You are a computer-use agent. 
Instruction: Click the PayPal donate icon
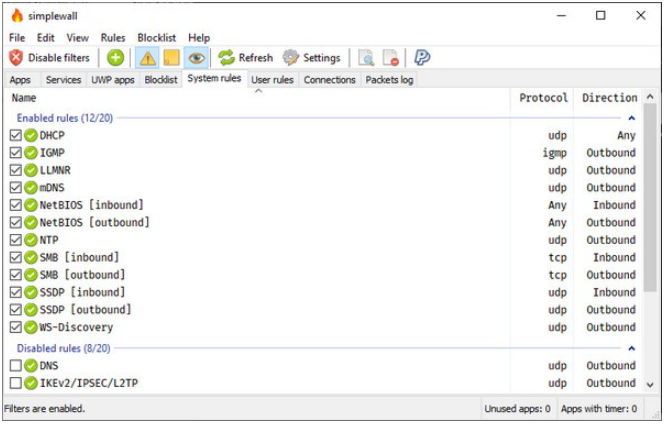click(x=422, y=58)
